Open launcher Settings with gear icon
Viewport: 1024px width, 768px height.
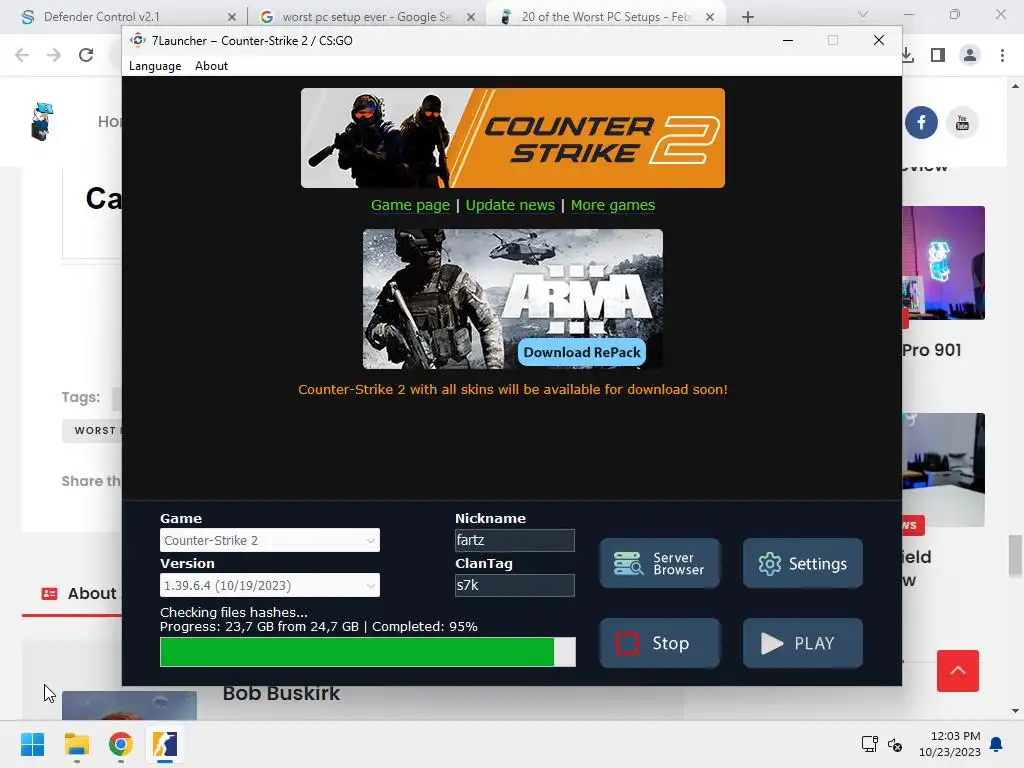pyautogui.click(x=803, y=564)
